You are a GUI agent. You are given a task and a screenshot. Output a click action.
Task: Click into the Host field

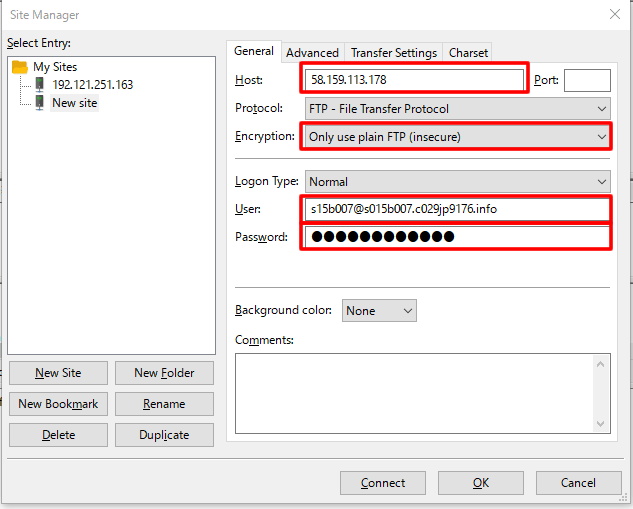[414, 80]
